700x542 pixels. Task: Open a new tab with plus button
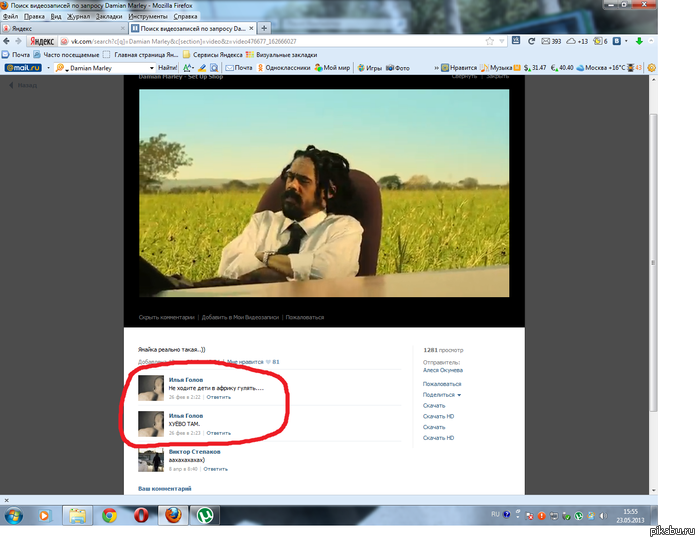pos(264,28)
